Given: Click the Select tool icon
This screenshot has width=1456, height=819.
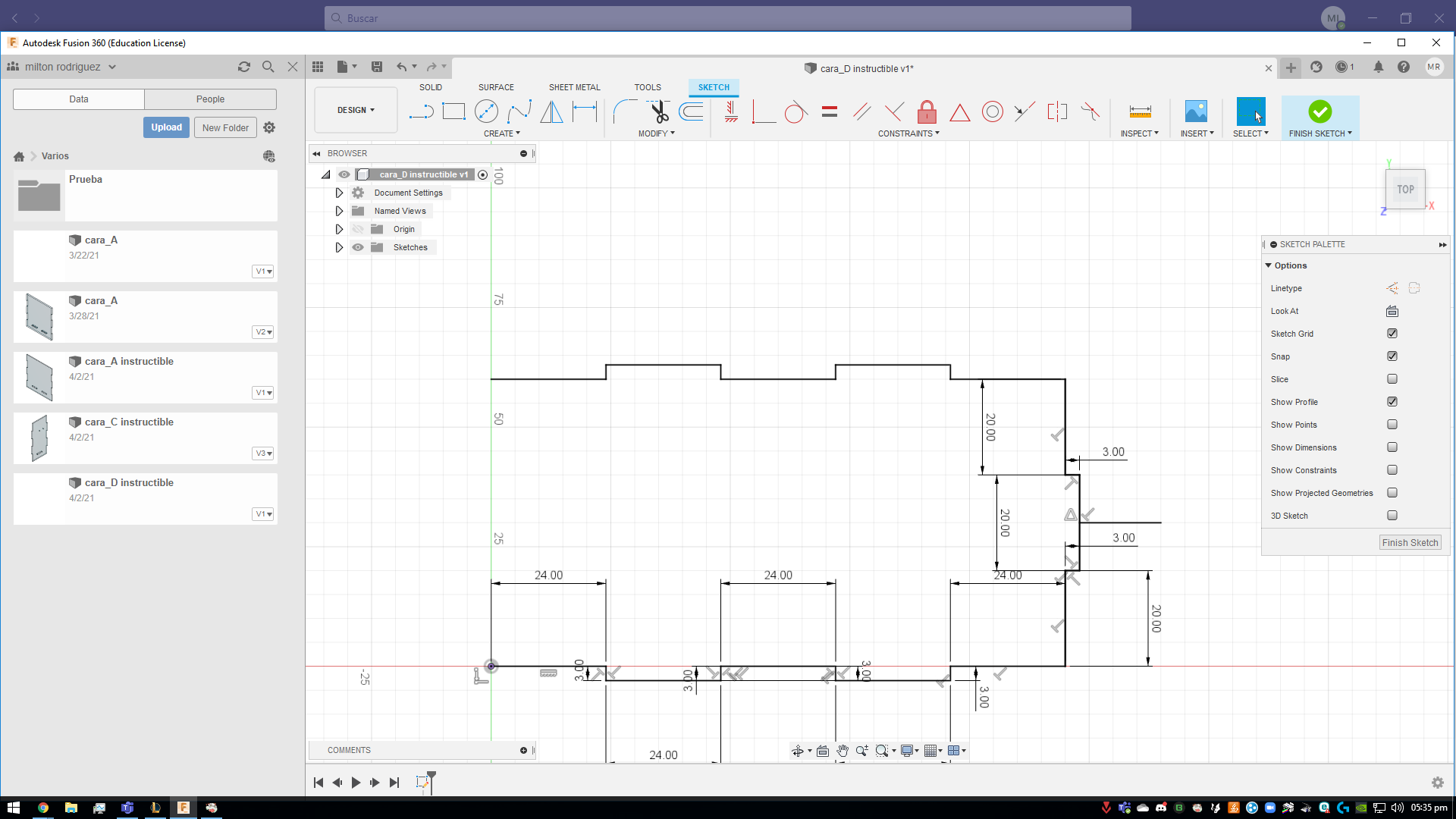Looking at the screenshot, I should coord(1250,111).
